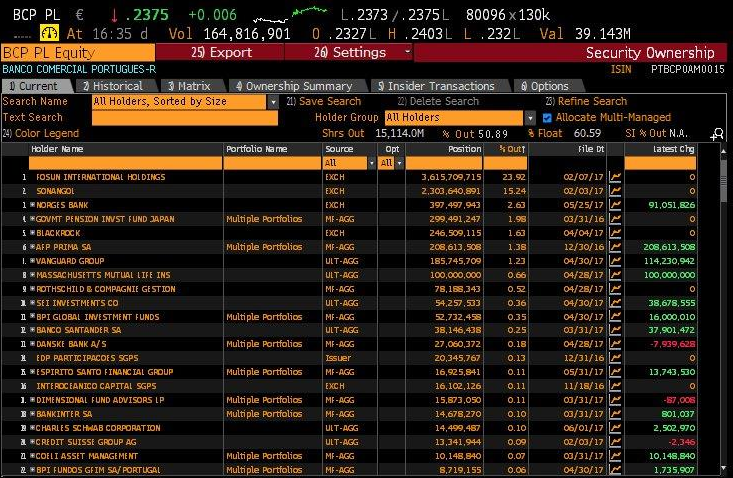
Task: Click into the Text Search field
Action: pos(185,118)
